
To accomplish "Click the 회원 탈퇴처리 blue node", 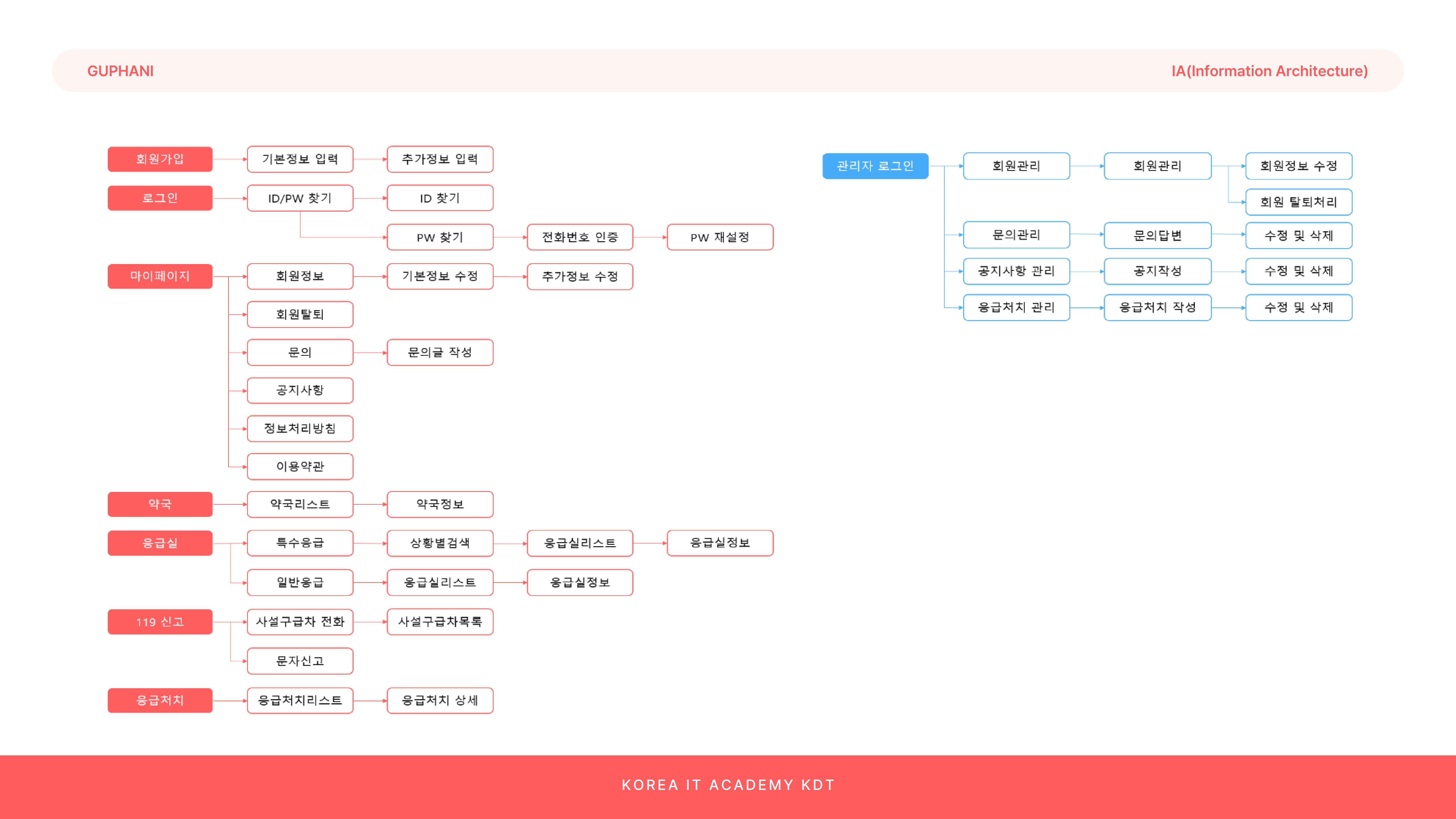I will [1298, 202].
